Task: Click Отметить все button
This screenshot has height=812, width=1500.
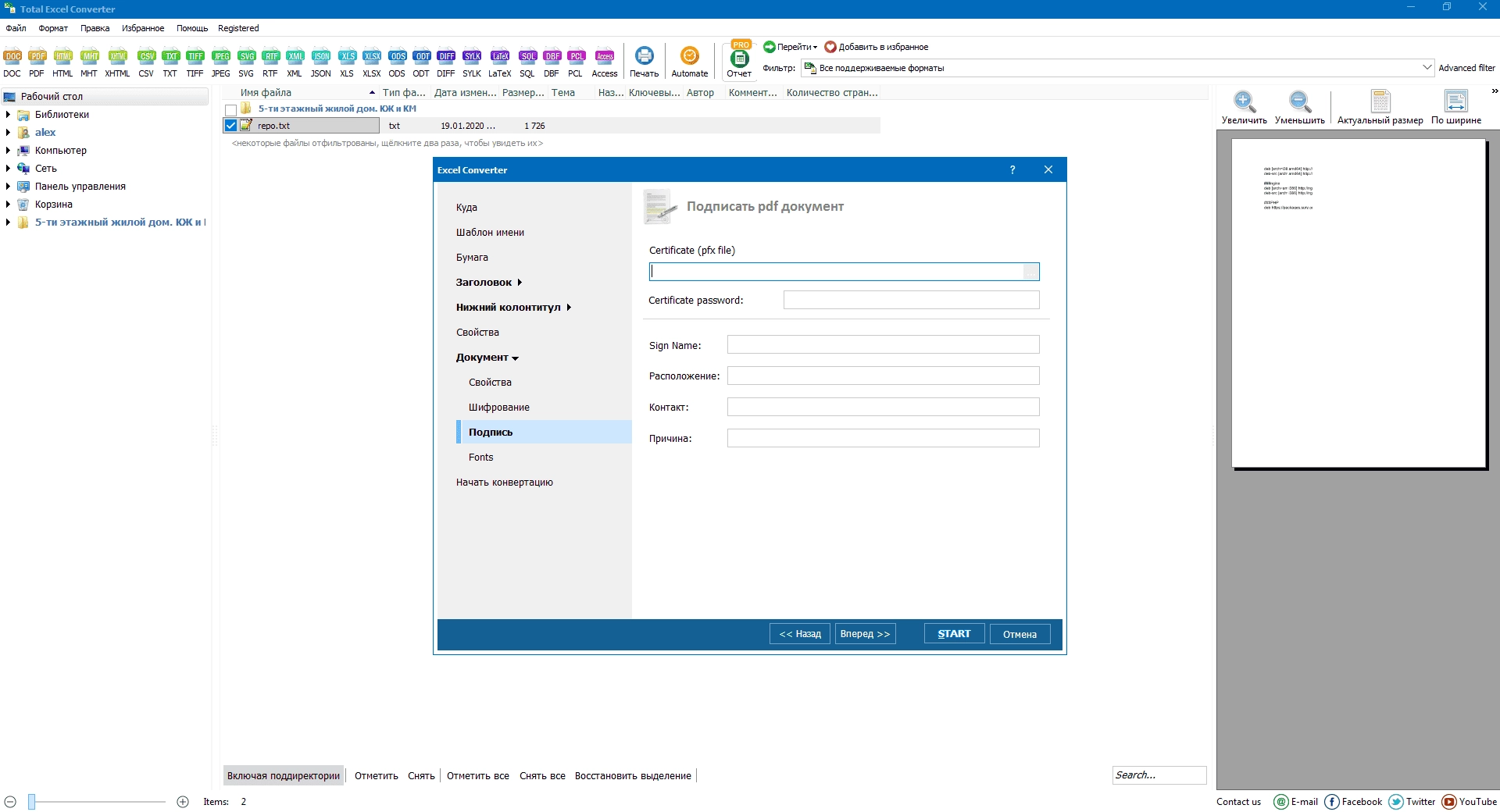Action: tap(478, 776)
